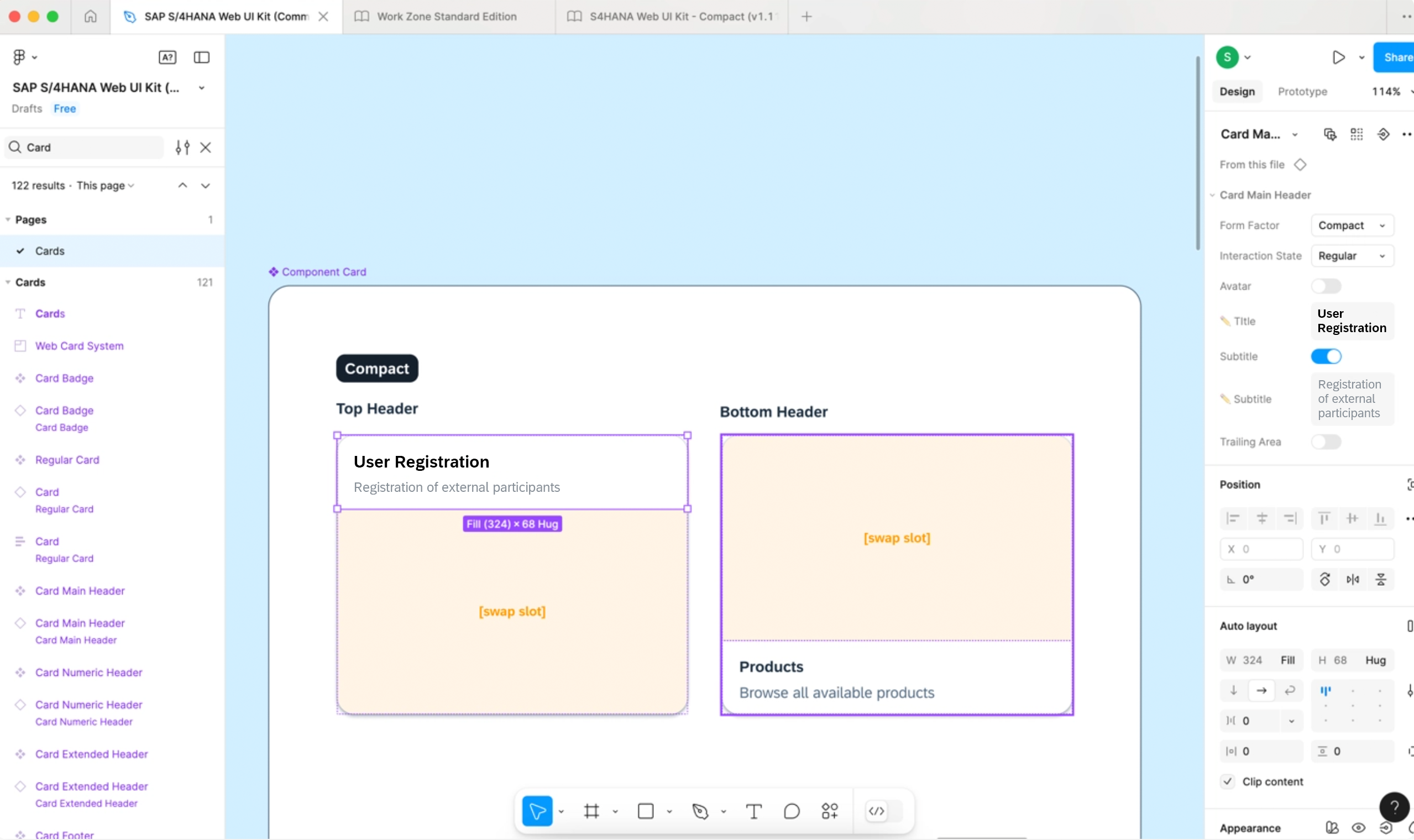
Task: Select the Frame tool in the toolbar
Action: click(x=591, y=811)
